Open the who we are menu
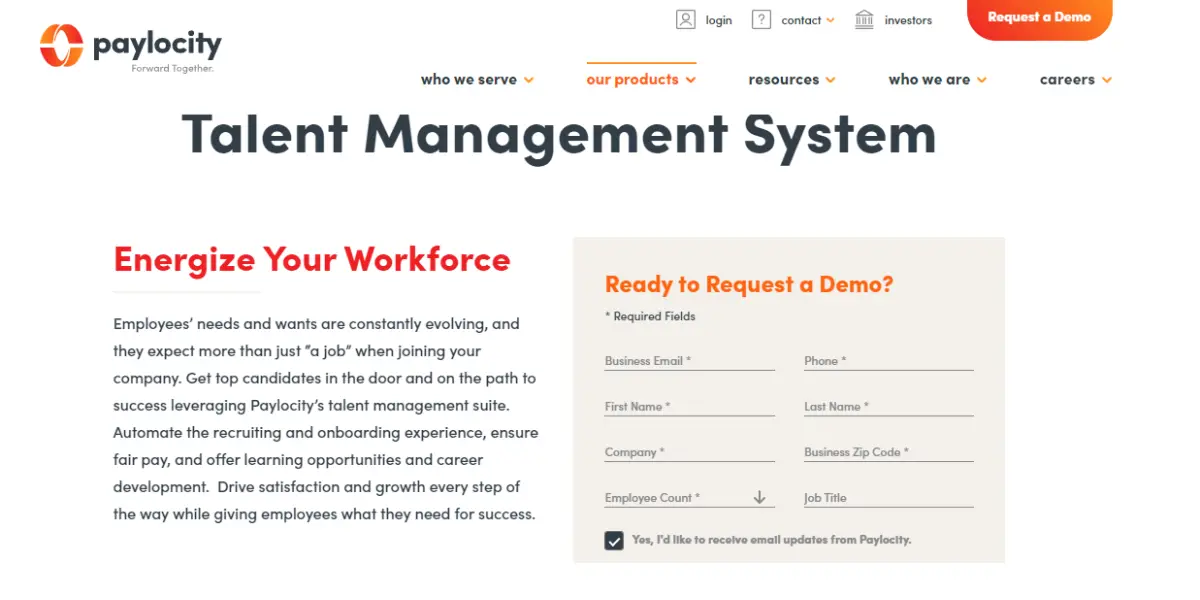Screen dimensions: 1200x600 [938, 80]
